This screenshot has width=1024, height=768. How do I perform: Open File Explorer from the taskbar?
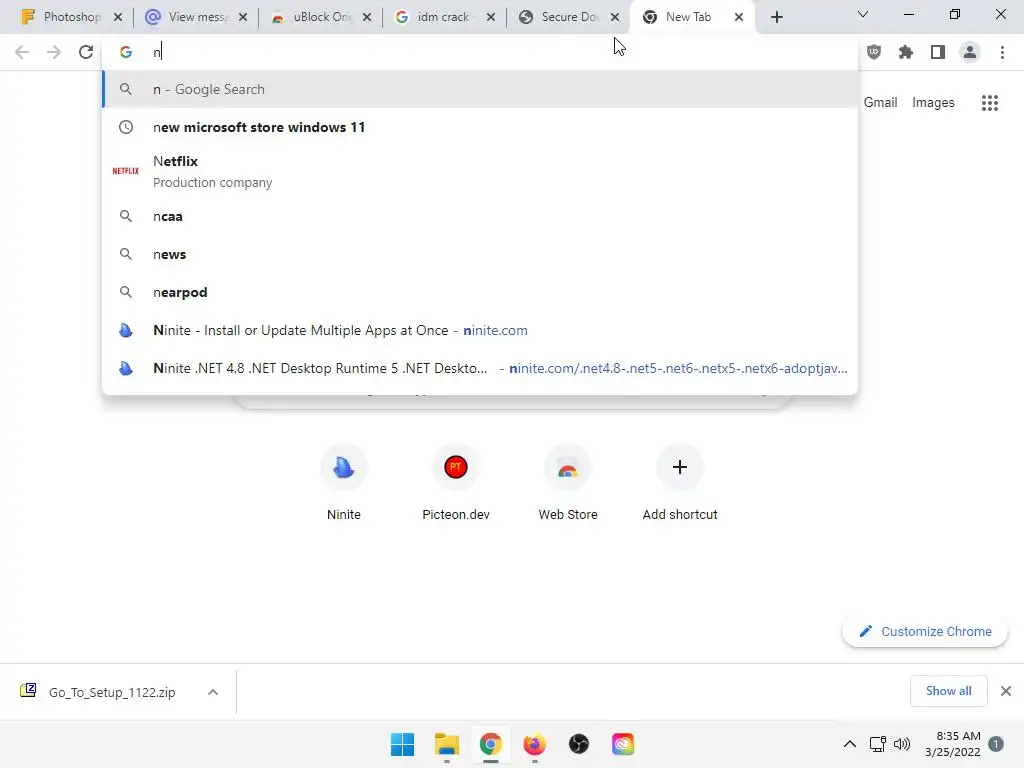click(x=447, y=744)
